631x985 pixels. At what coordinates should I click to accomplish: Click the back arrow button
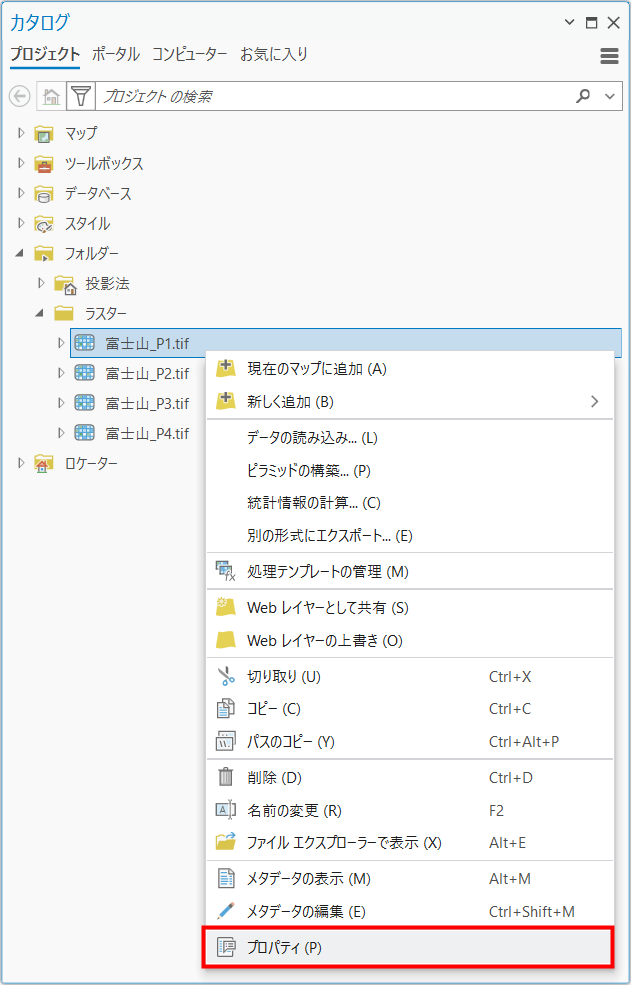click(19, 97)
